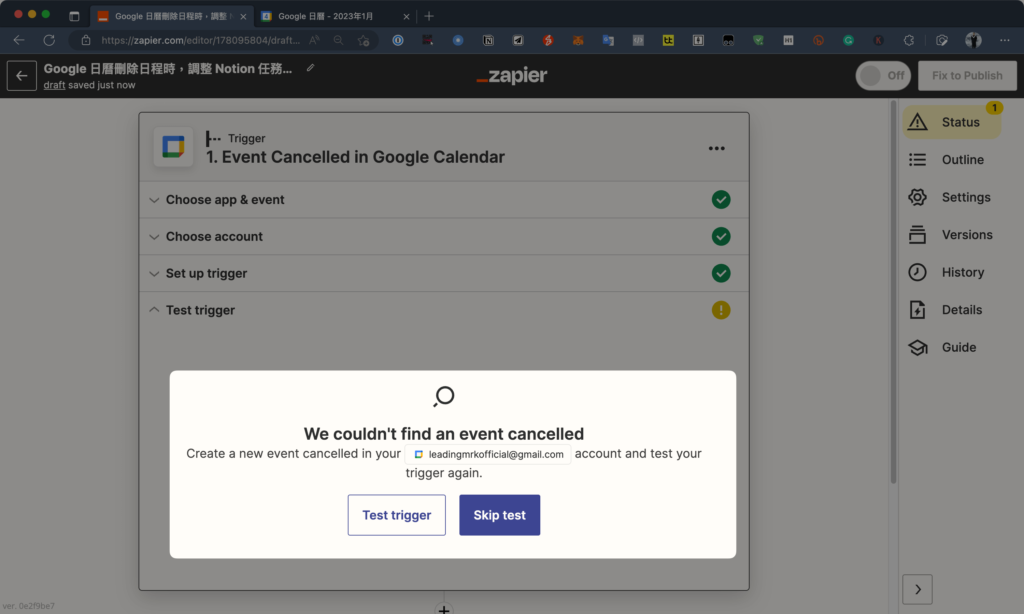
Task: Reload the current page
Action: pos(49,40)
